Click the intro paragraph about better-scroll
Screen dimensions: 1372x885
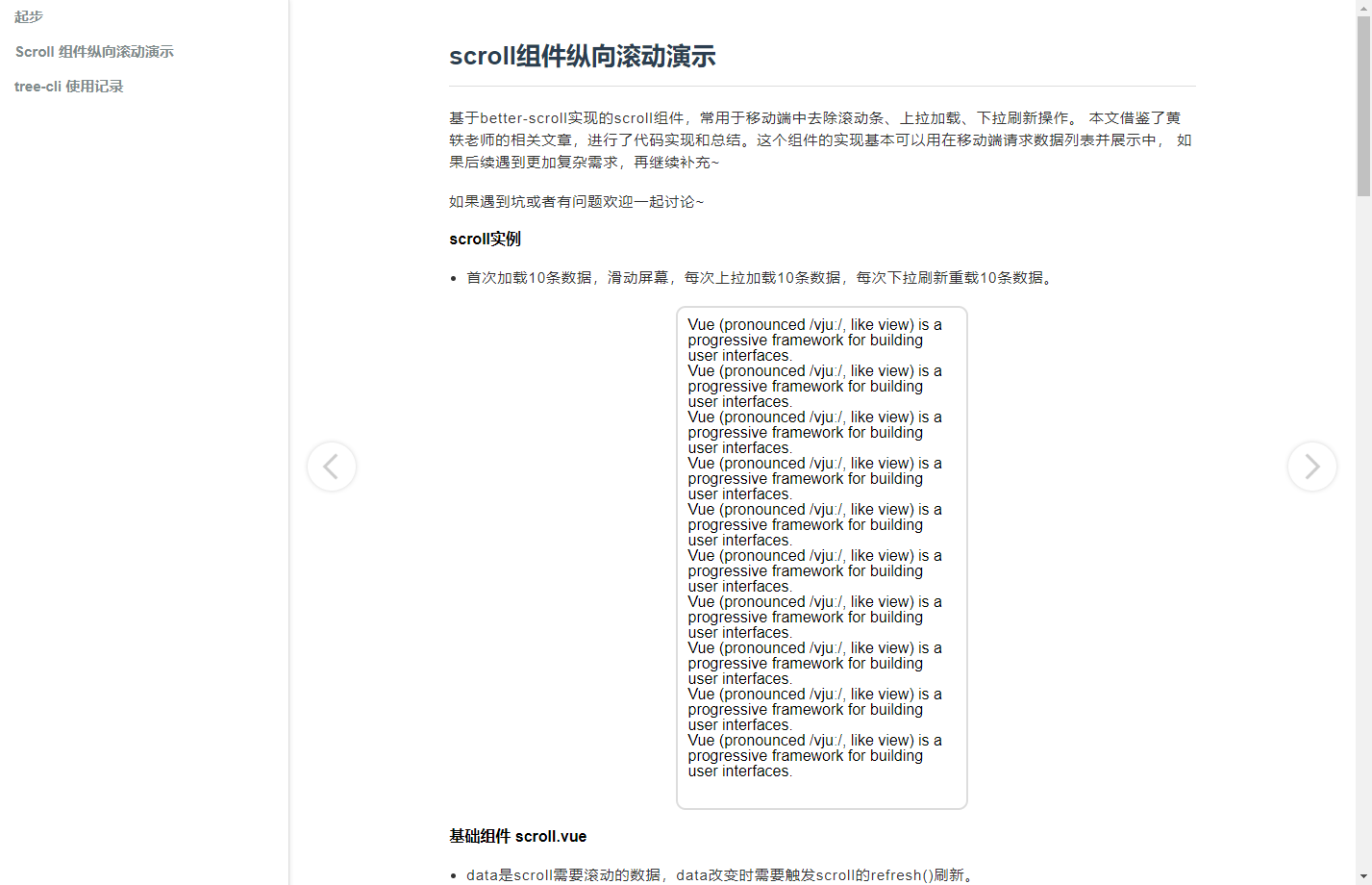[817, 139]
